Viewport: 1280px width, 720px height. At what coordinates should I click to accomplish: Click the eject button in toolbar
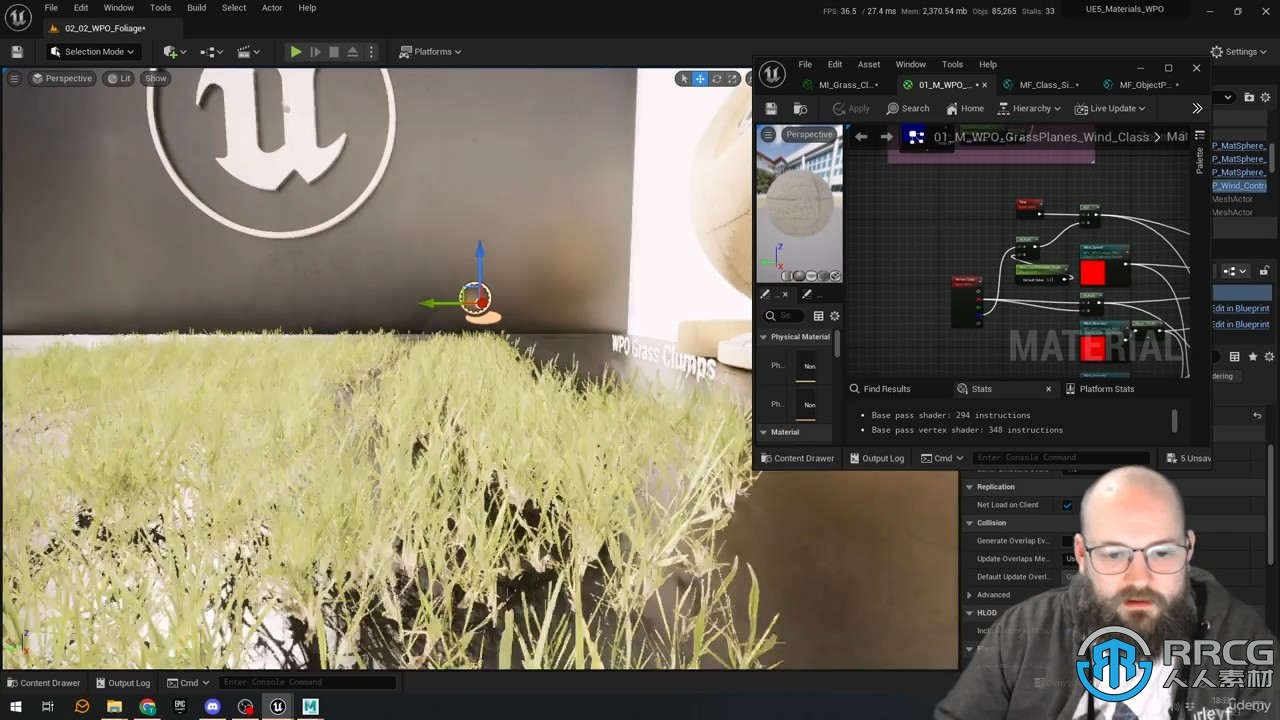352,52
